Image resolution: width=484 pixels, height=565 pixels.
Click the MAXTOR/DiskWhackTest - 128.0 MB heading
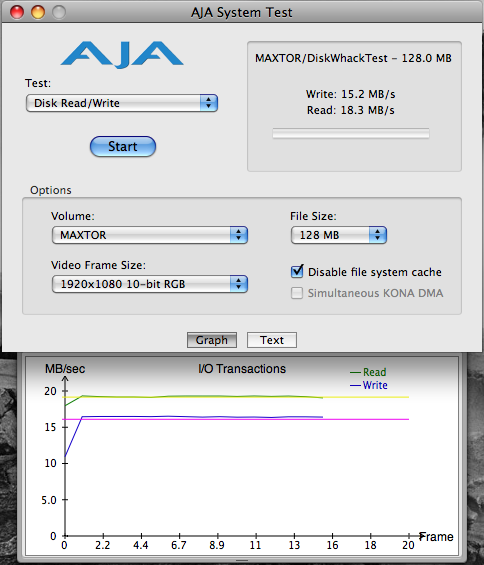click(353, 58)
